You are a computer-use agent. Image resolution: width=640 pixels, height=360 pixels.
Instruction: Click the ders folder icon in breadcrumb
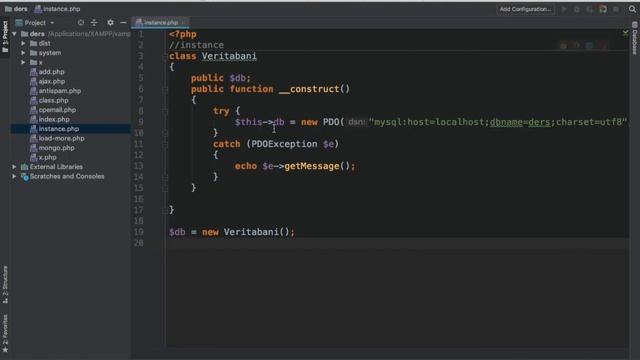(x=8, y=9)
